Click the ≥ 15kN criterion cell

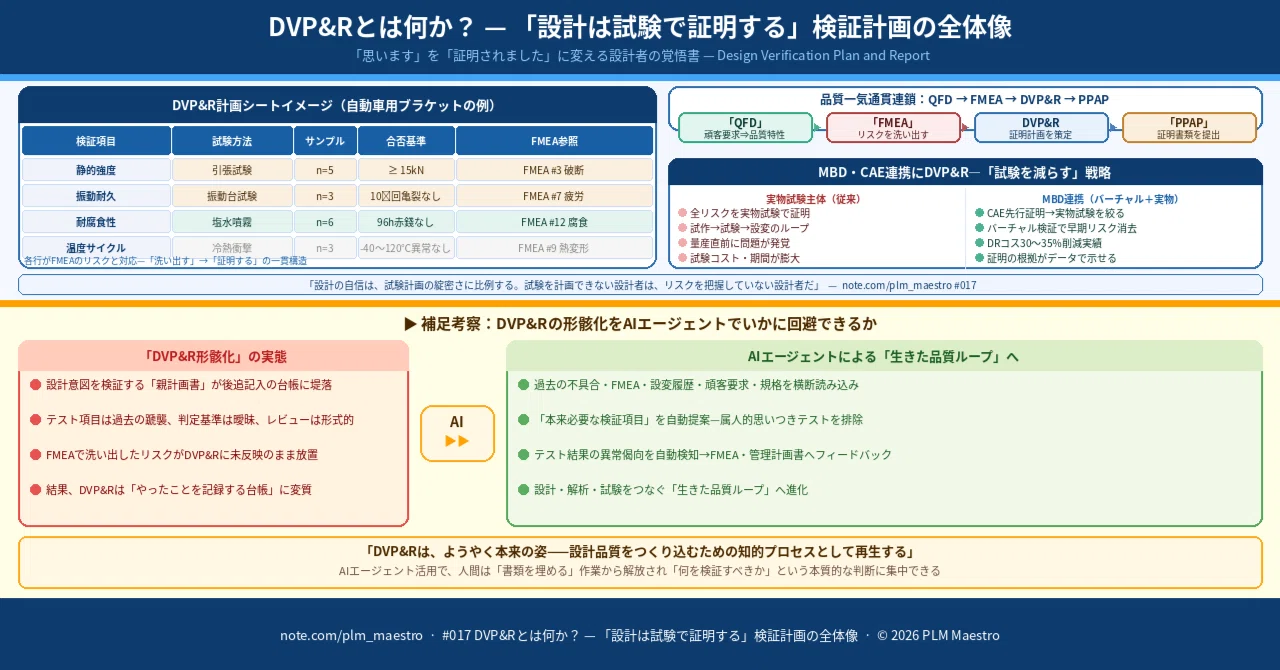pyautogui.click(x=406, y=170)
